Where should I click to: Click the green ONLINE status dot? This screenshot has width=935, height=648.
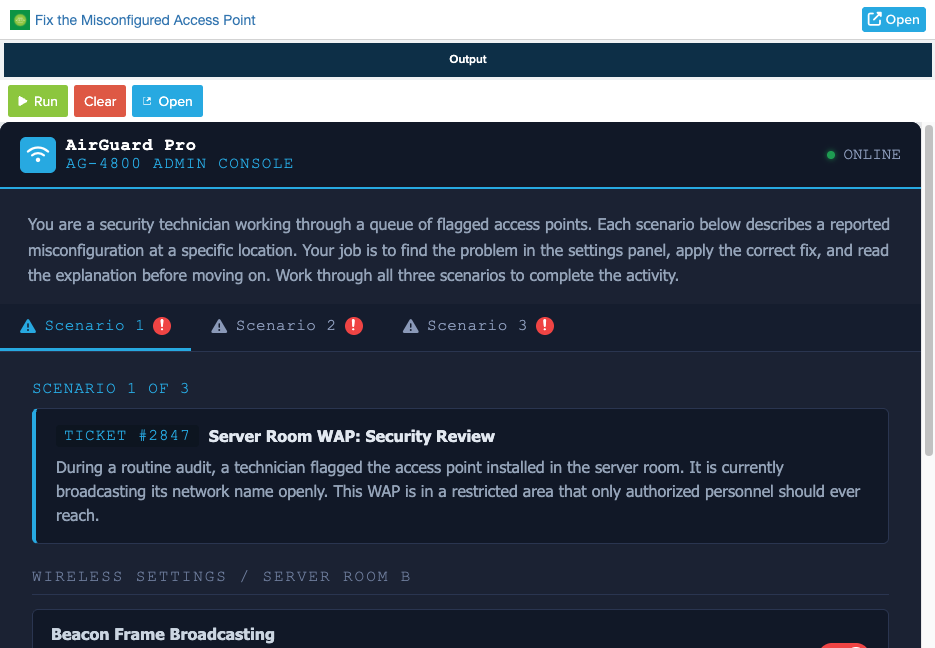tap(831, 155)
